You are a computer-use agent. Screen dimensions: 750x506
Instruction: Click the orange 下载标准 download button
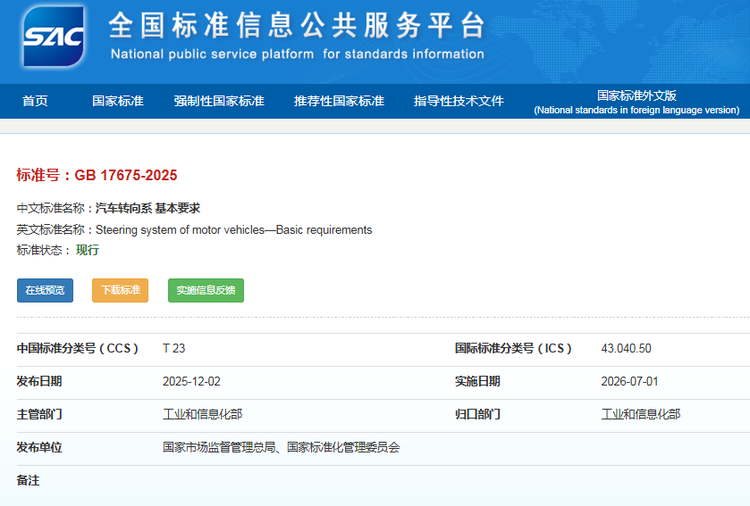120,290
